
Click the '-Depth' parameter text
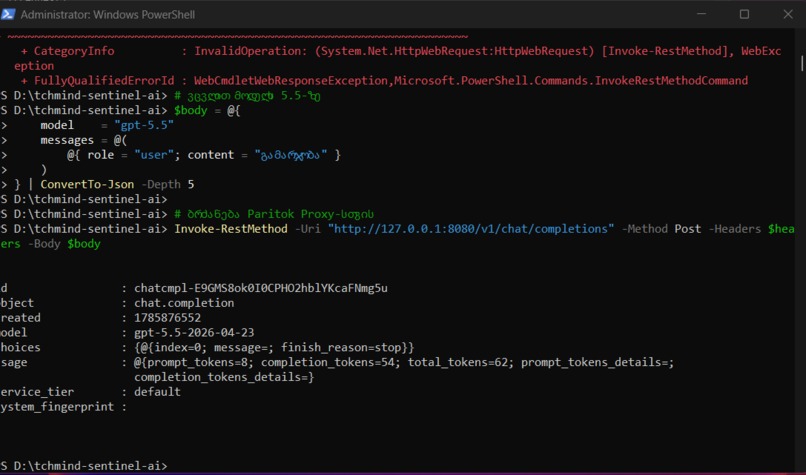[161, 184]
